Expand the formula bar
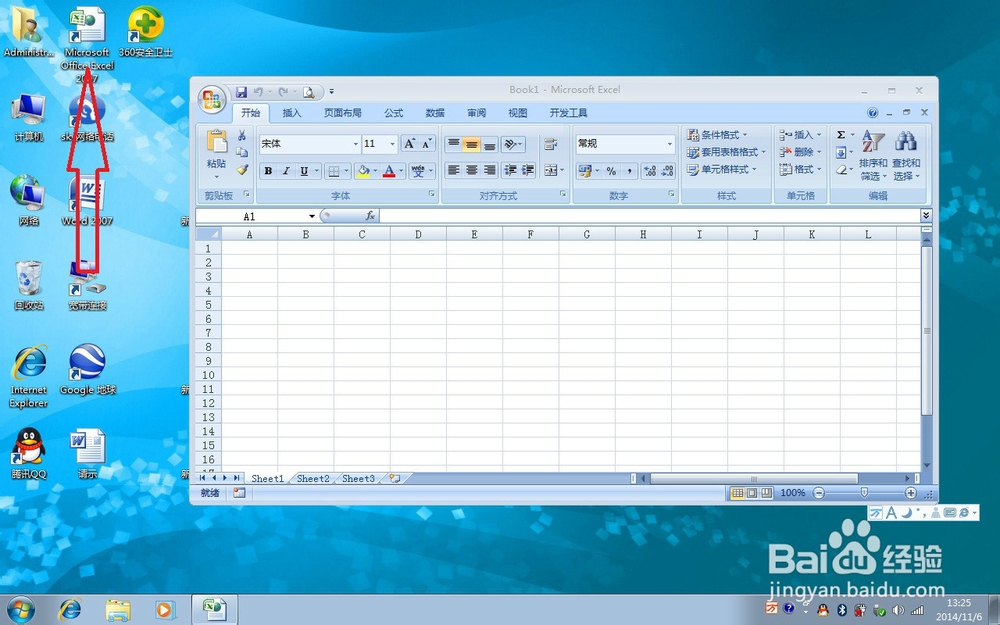 pyautogui.click(x=926, y=216)
